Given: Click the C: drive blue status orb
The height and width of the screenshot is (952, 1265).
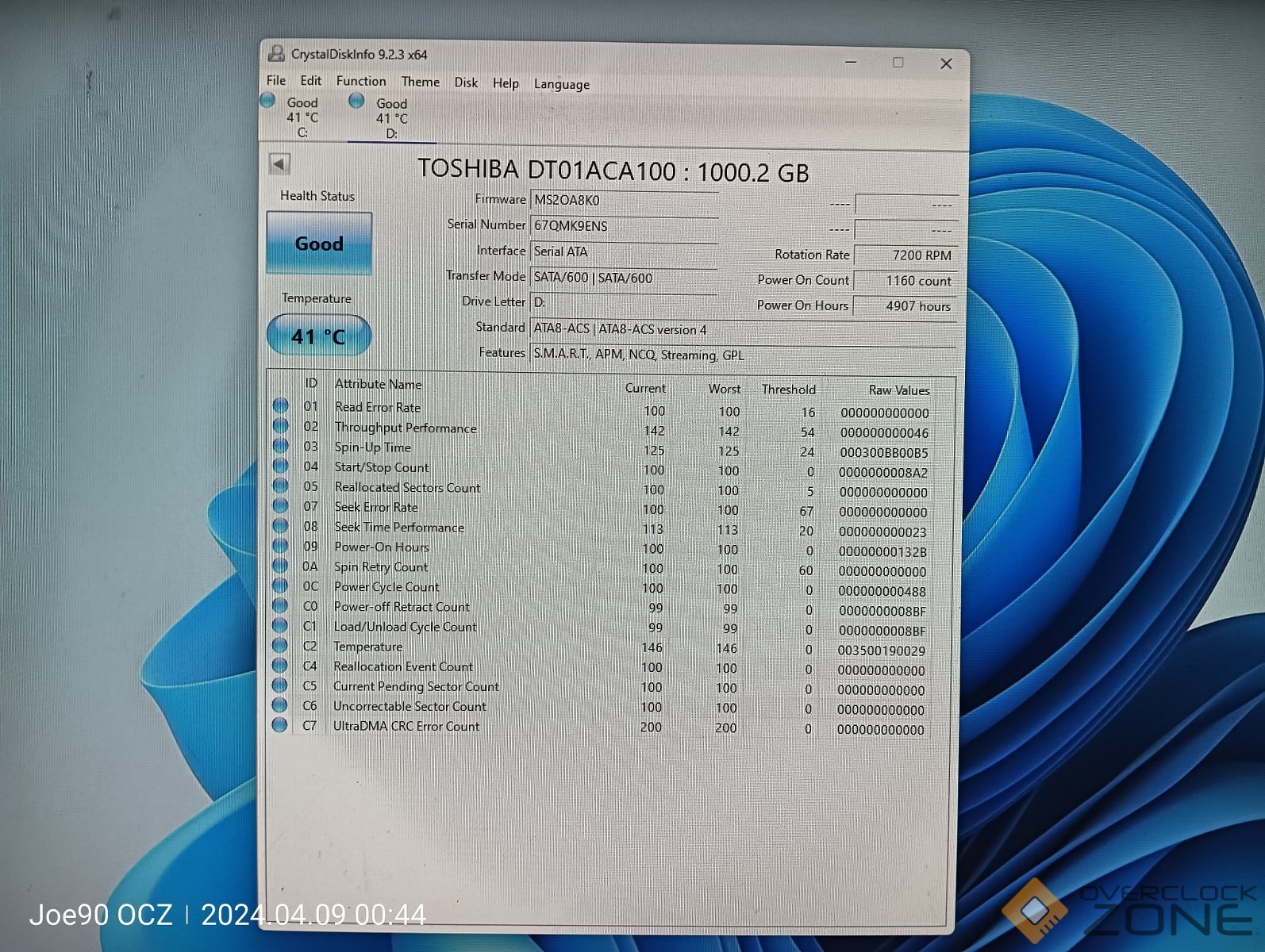Looking at the screenshot, I should (x=267, y=100).
